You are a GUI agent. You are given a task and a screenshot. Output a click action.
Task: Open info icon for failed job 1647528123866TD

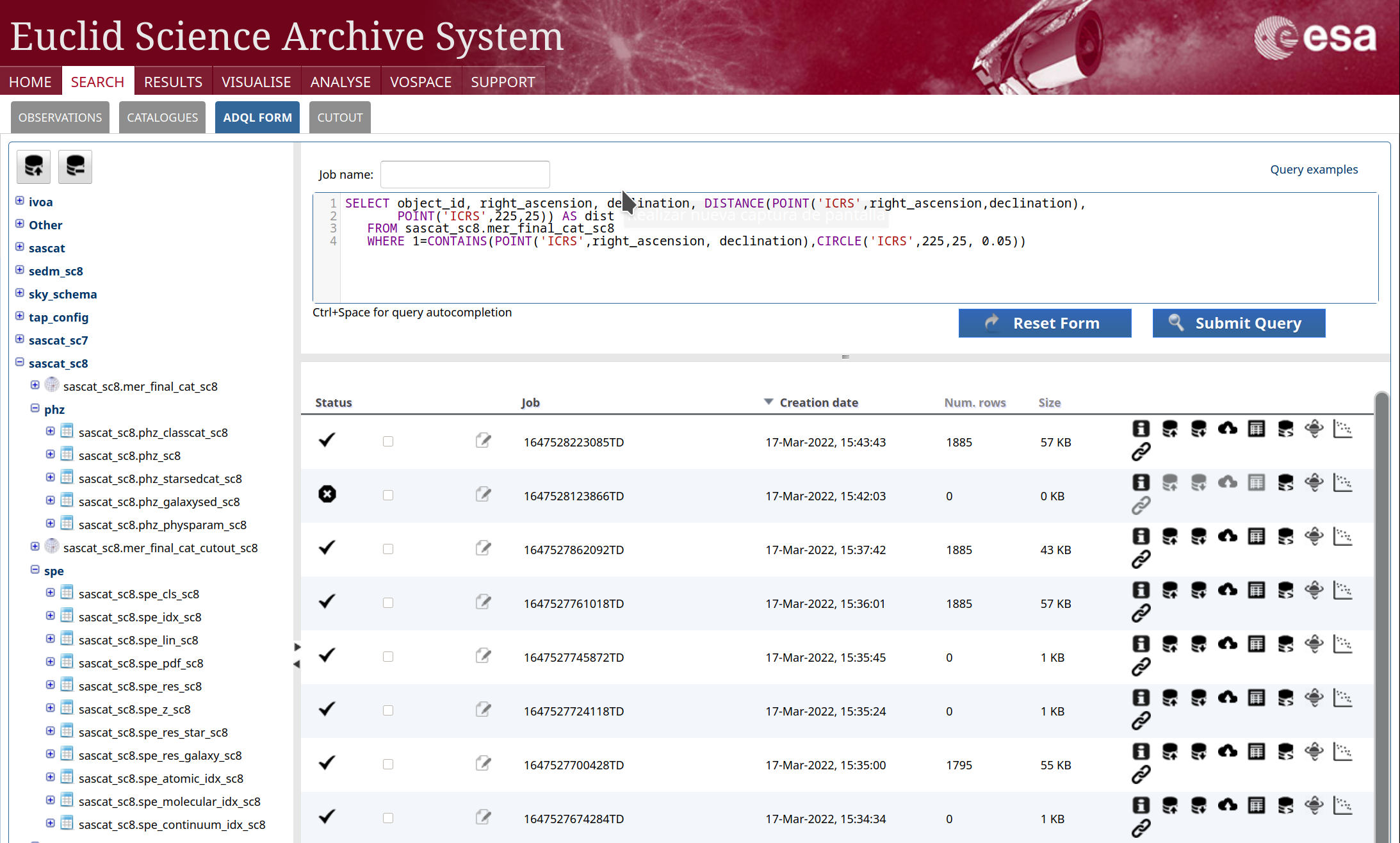1141,482
